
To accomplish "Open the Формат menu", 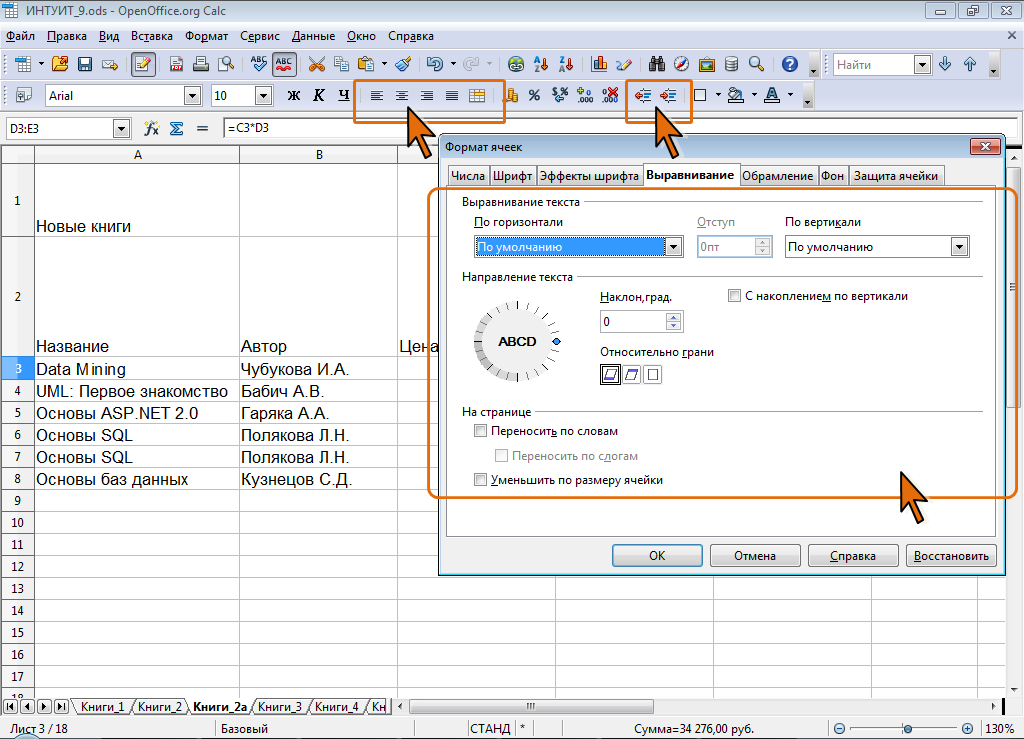I will pos(206,36).
